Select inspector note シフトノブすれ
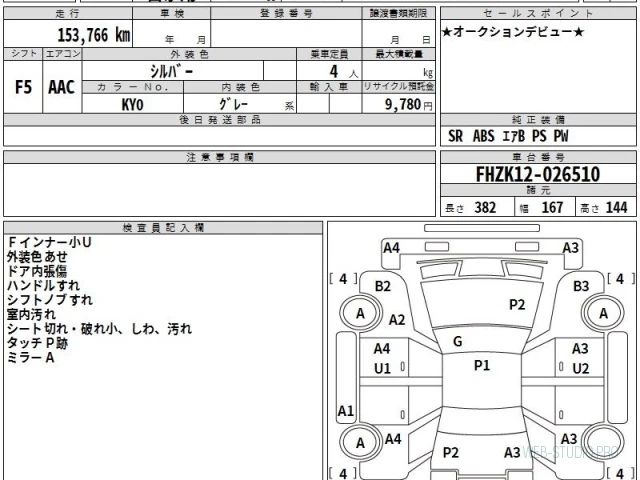Screen dimensions: 640x480 [50, 300]
